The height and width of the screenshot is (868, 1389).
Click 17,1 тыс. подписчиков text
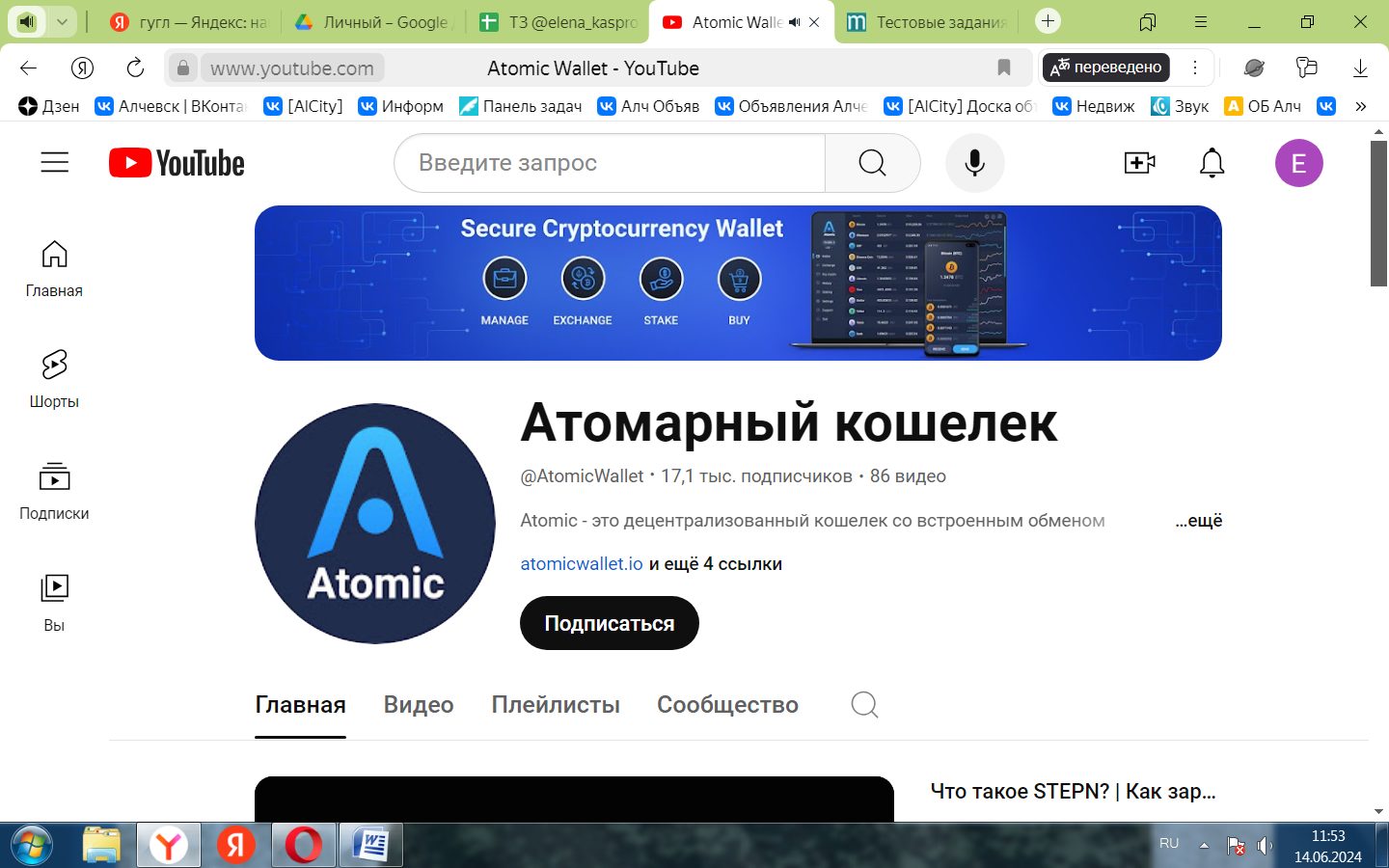pos(756,476)
